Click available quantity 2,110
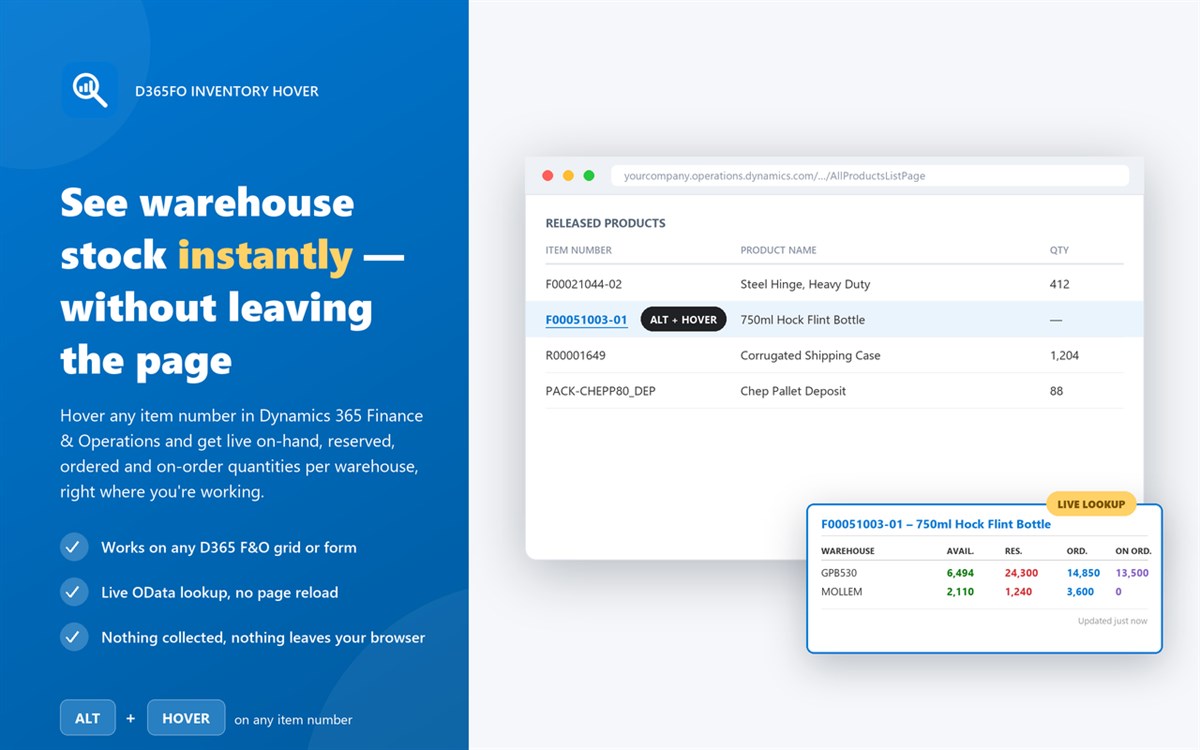 point(960,591)
